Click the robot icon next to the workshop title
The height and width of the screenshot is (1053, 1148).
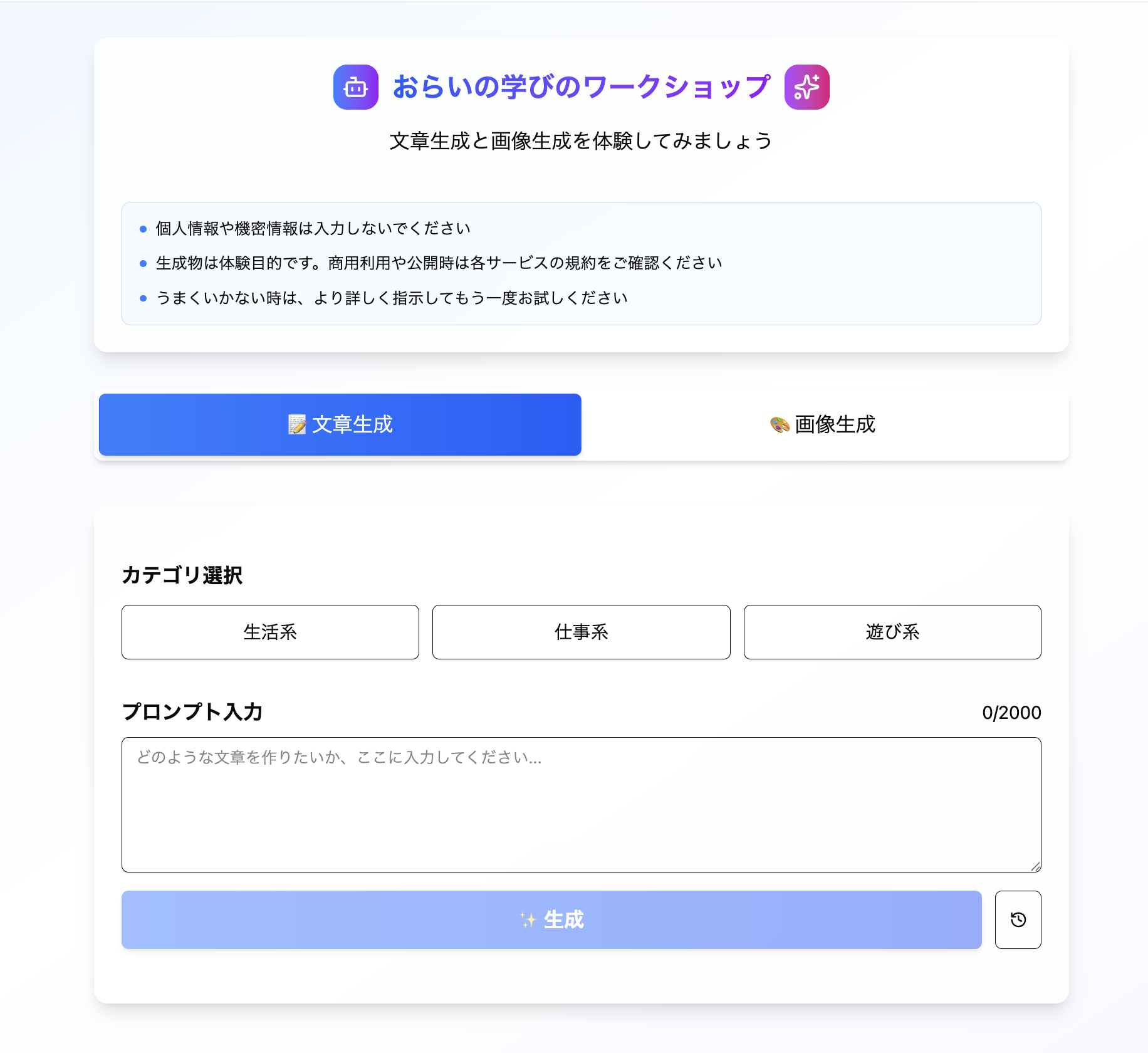[x=355, y=87]
